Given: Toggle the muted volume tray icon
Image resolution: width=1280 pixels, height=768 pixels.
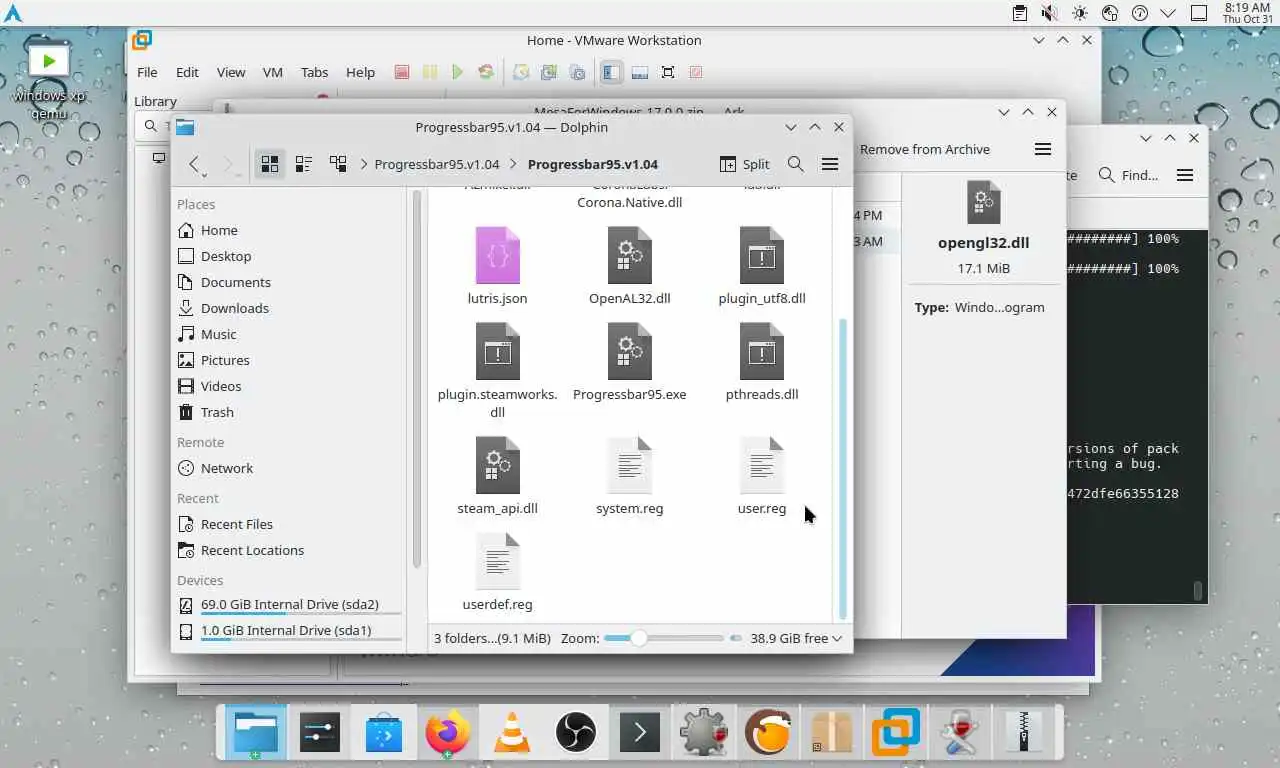Looking at the screenshot, I should click(1049, 13).
